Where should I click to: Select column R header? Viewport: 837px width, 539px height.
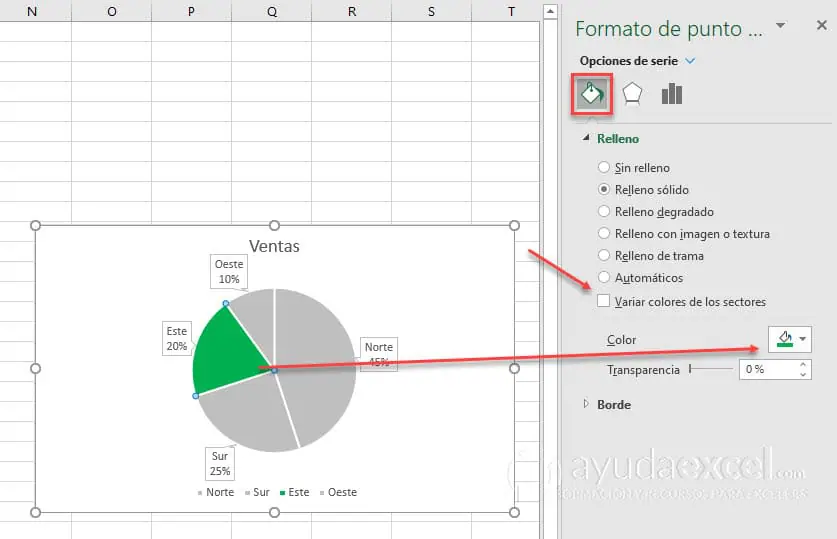point(352,11)
